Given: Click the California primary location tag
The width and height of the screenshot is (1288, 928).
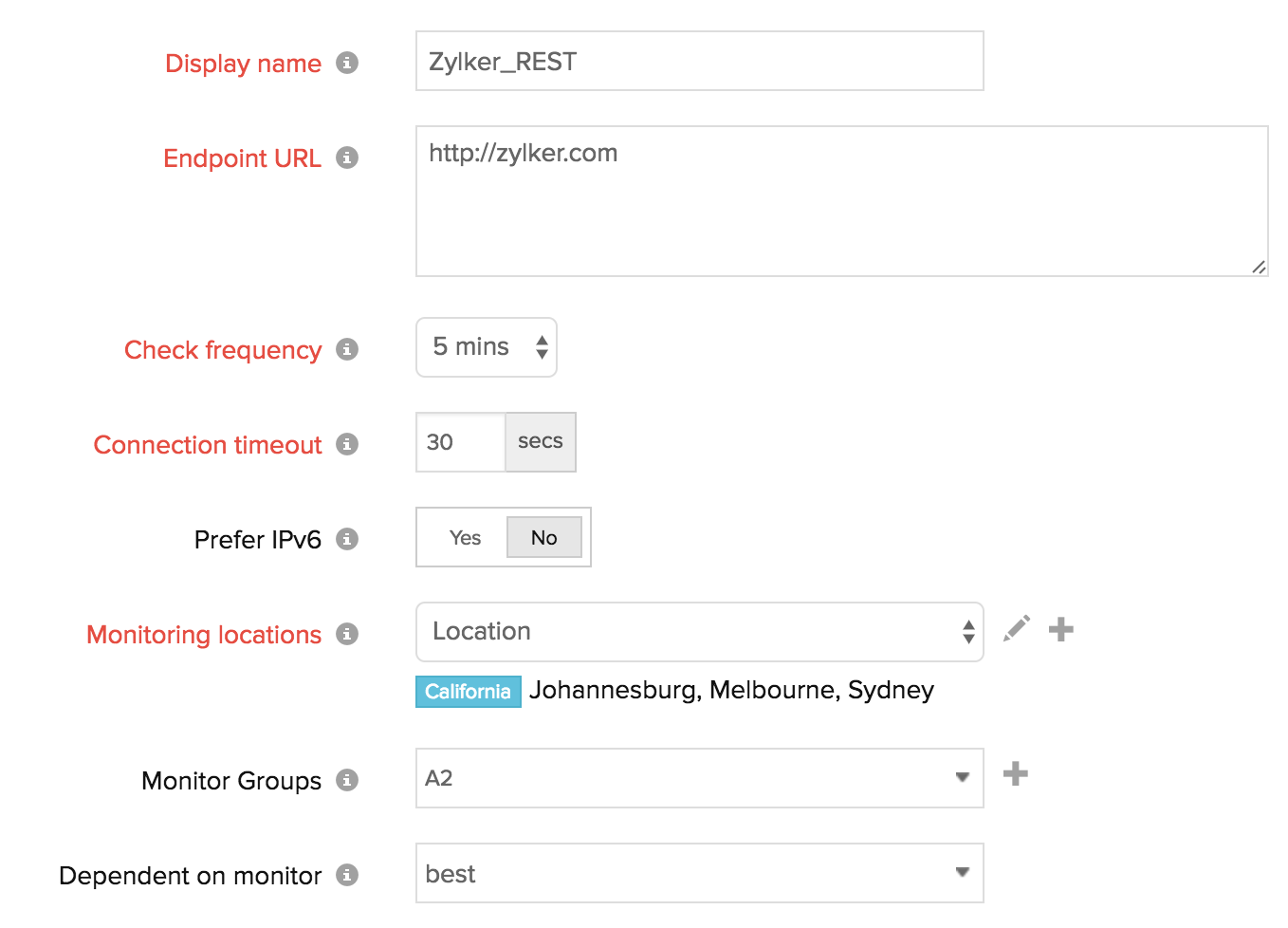Looking at the screenshot, I should point(468,692).
